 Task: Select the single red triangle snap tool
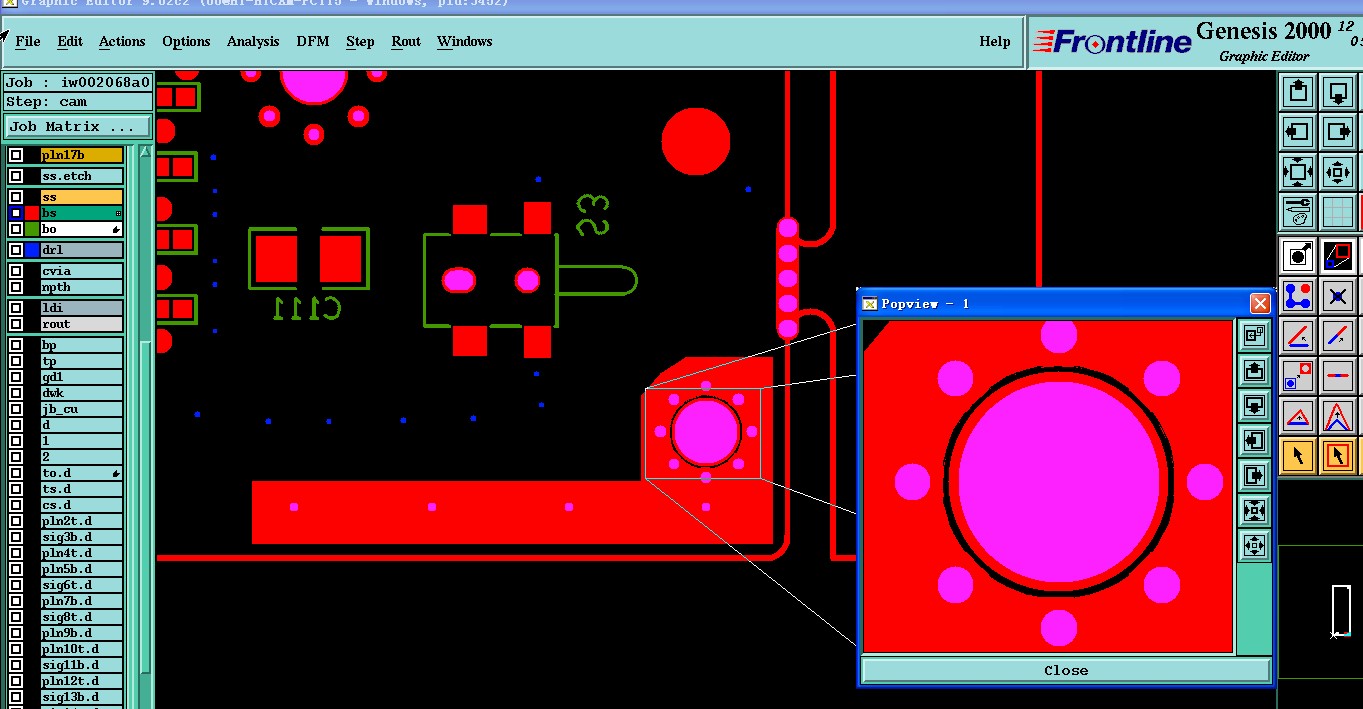1298,416
